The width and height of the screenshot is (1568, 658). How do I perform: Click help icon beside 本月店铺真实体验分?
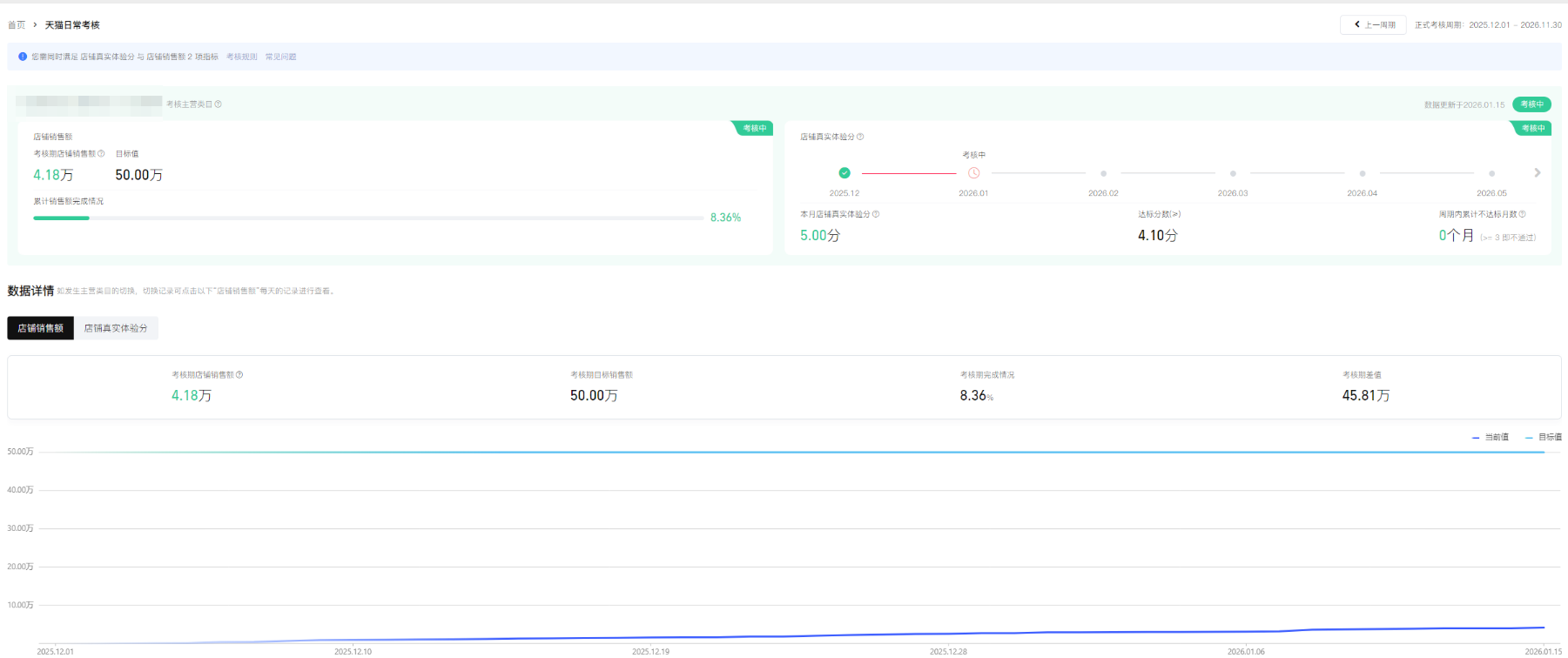tap(876, 214)
